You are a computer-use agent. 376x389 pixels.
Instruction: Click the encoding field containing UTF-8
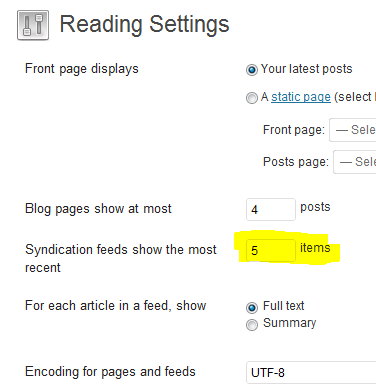coord(311,372)
